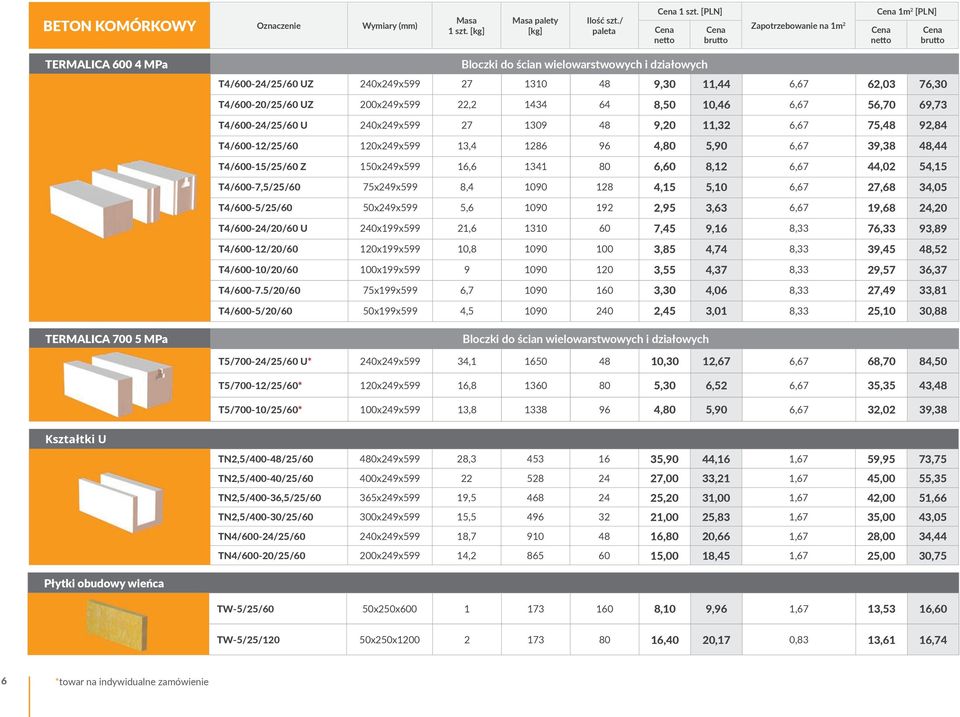Click requirement value 0,83
The height and width of the screenshot is (717, 960).
click(x=798, y=640)
